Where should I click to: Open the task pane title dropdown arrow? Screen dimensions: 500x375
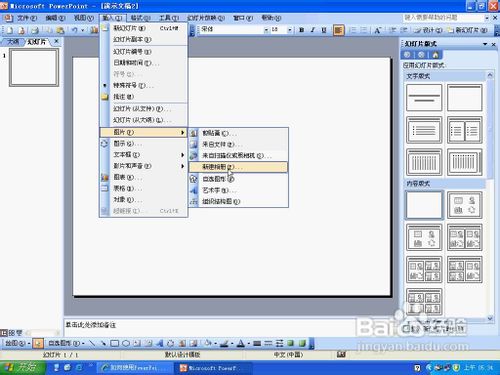tap(485, 44)
